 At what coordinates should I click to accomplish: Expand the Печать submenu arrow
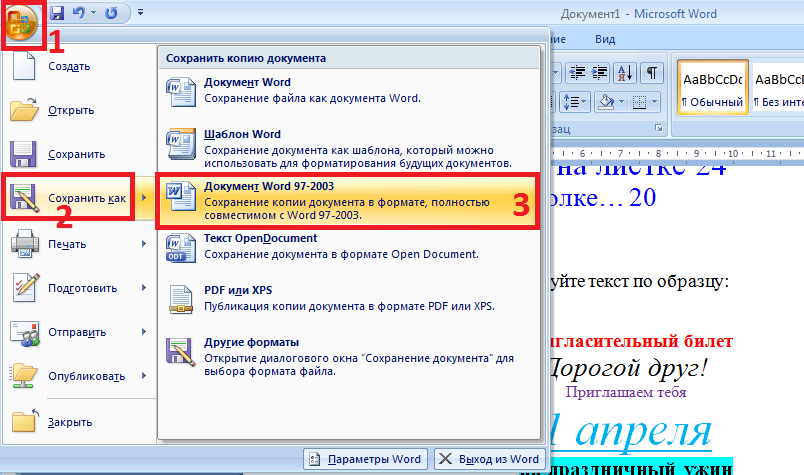144,244
